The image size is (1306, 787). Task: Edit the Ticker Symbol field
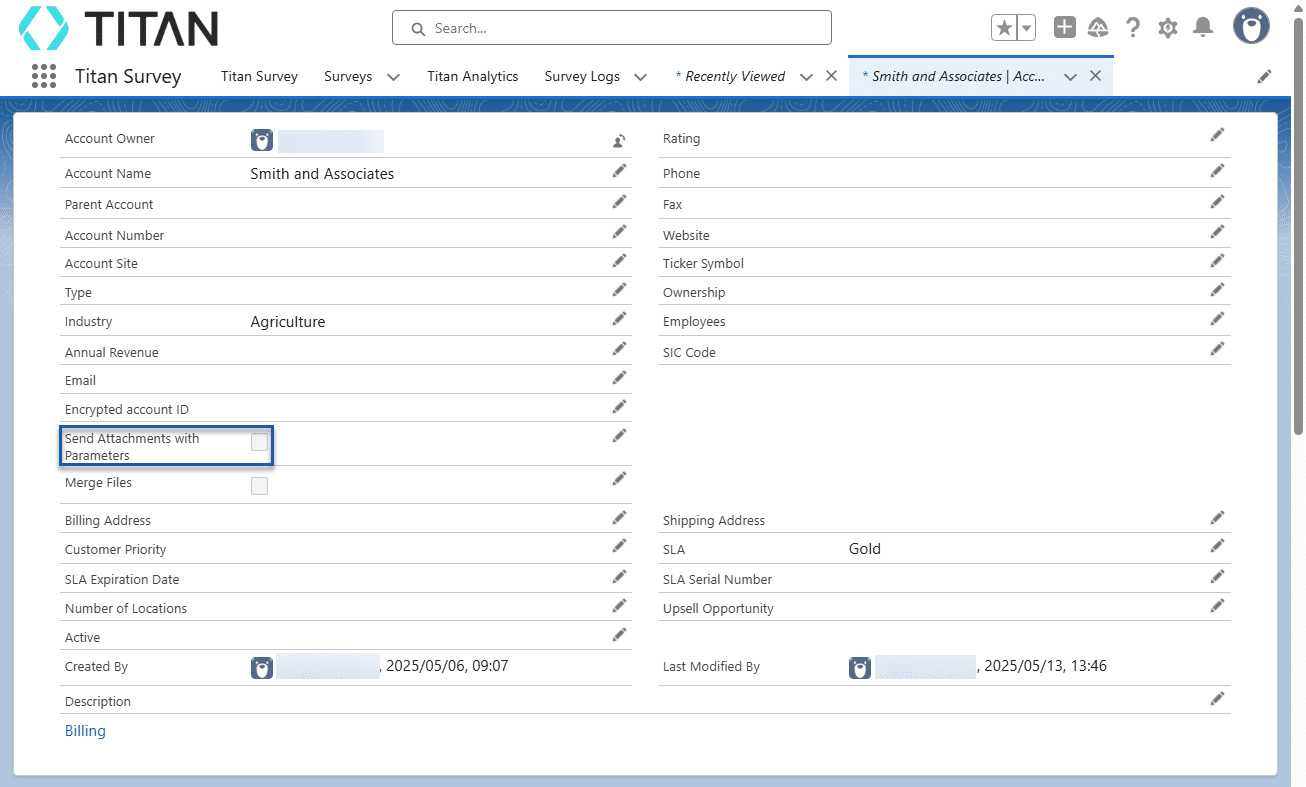click(1217, 261)
